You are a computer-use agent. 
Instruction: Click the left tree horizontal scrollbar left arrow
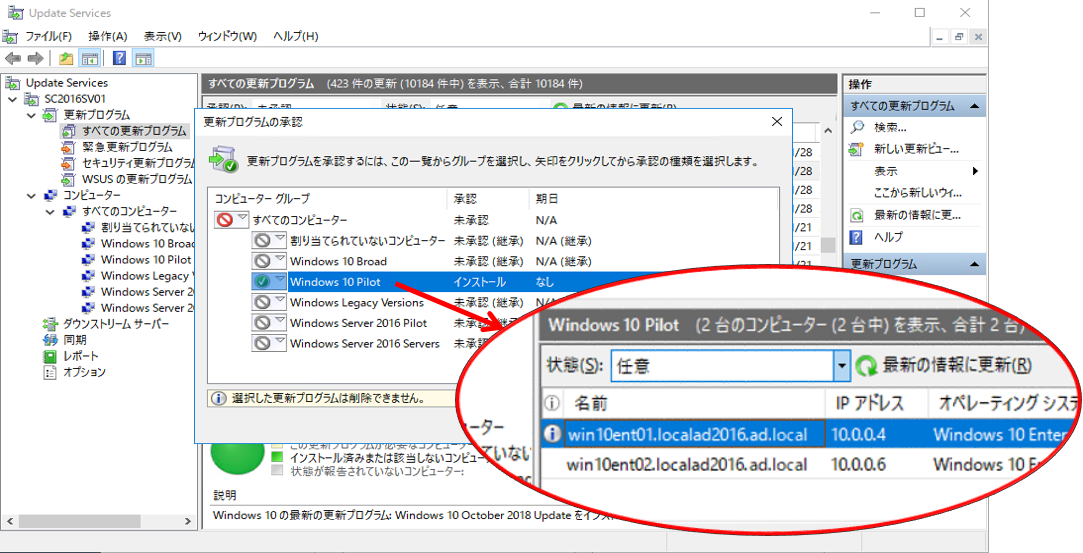(10, 521)
